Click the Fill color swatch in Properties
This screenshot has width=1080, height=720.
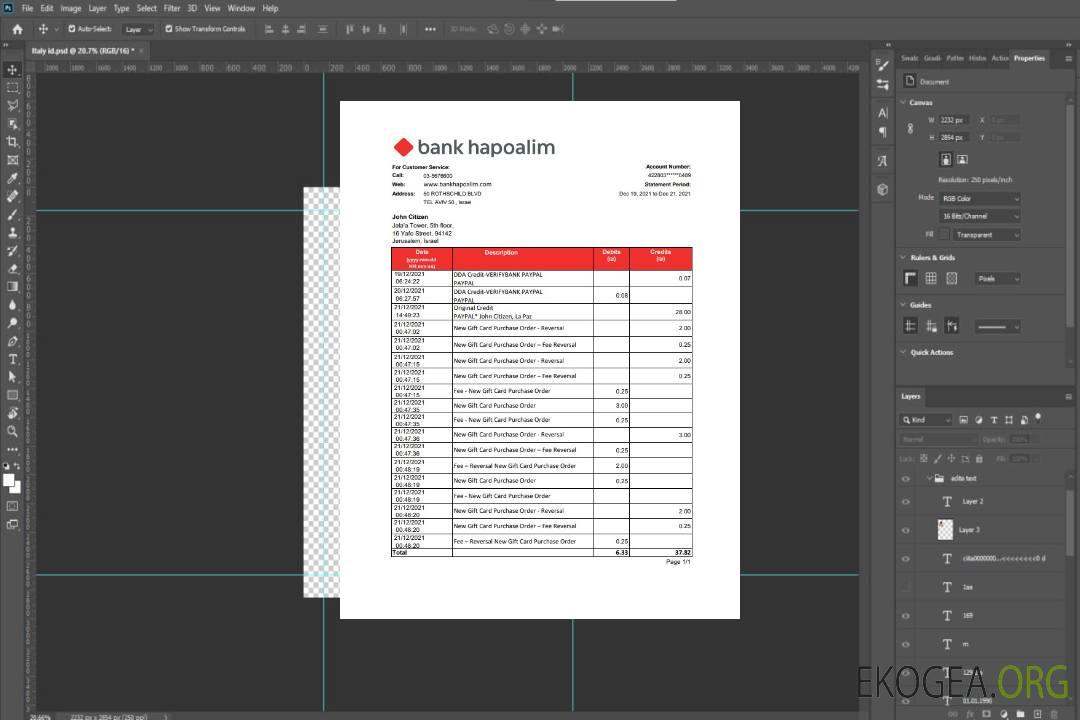[x=945, y=234]
